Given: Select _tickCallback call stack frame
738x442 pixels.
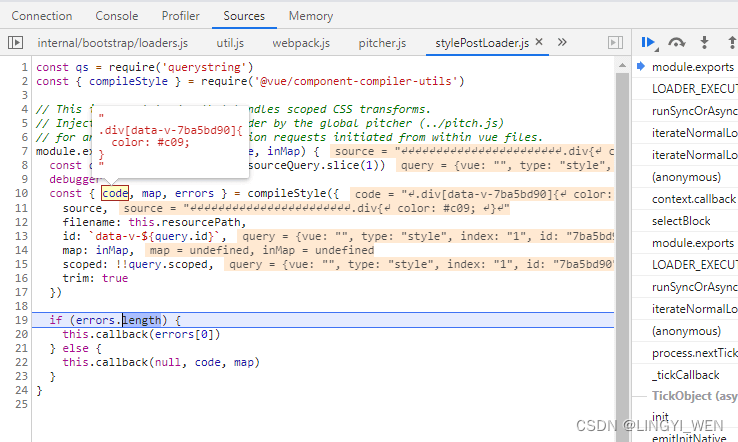Looking at the screenshot, I should click(686, 375).
